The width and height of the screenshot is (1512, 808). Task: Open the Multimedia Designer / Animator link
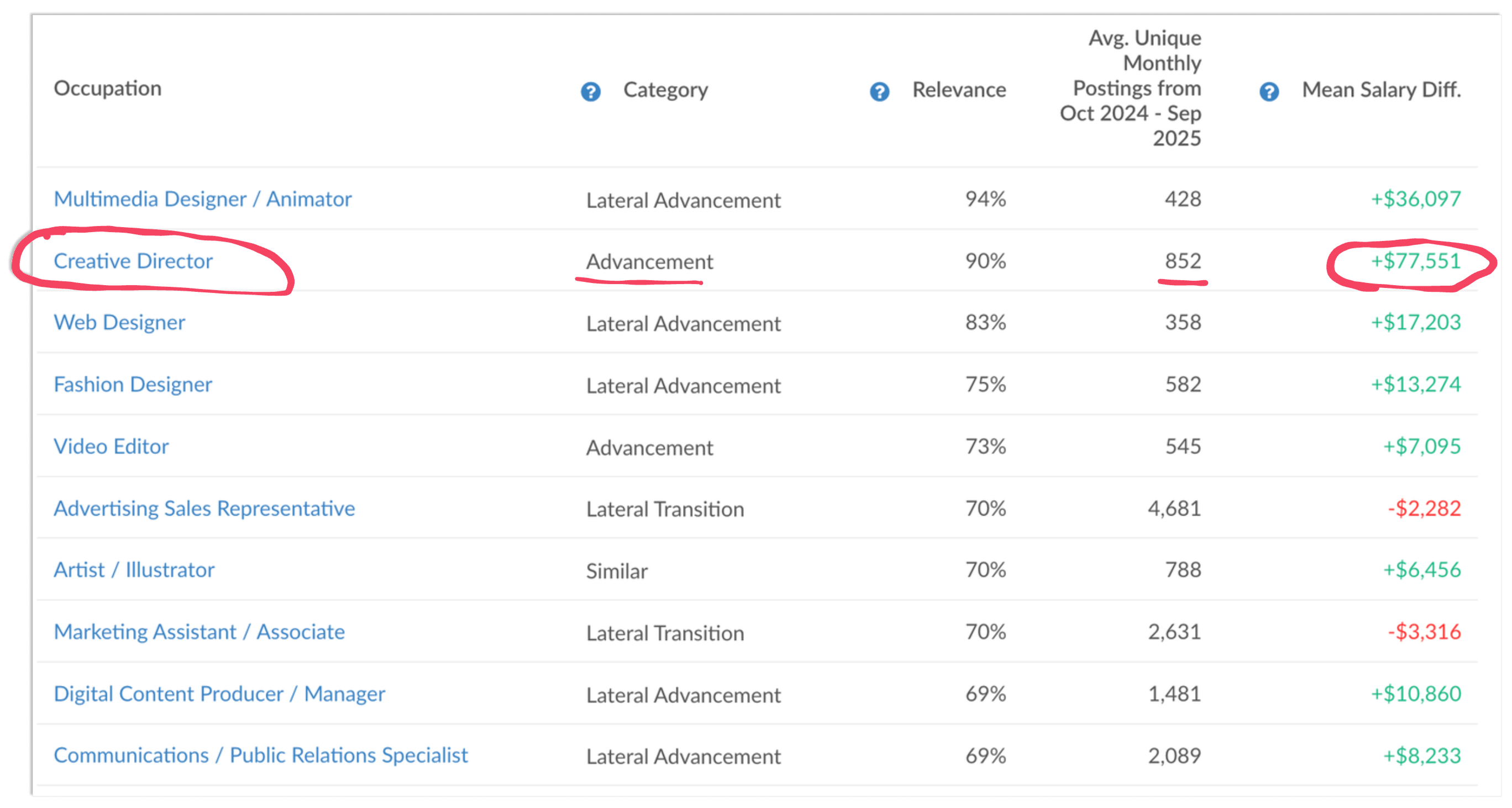tap(202, 199)
